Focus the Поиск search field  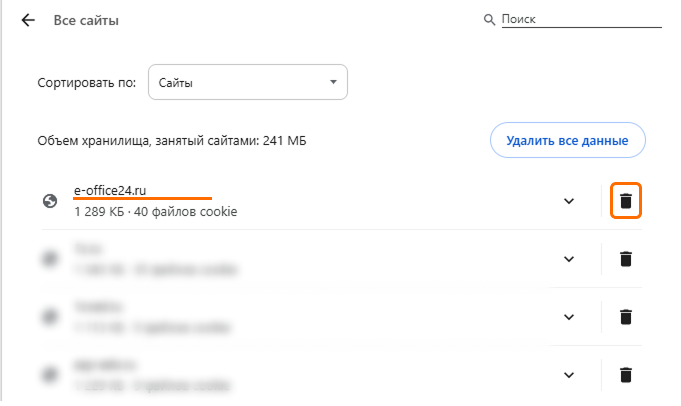coord(580,19)
